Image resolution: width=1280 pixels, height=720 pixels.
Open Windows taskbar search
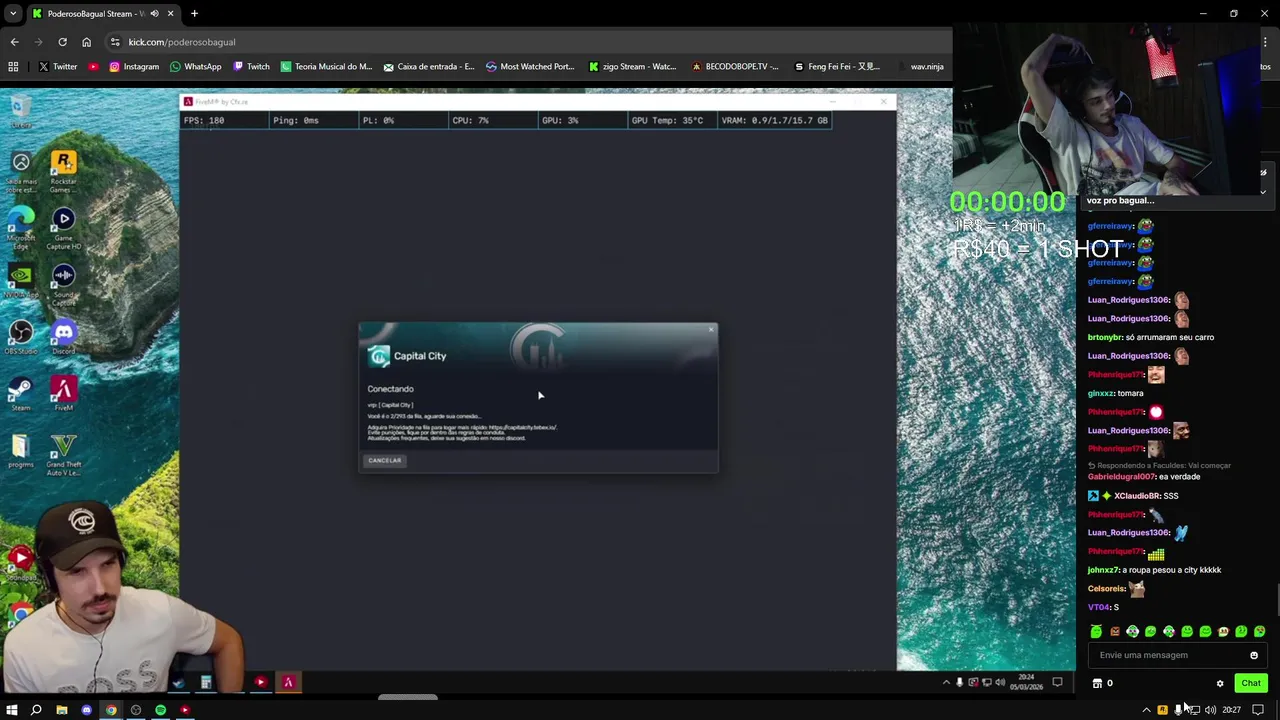click(x=36, y=710)
